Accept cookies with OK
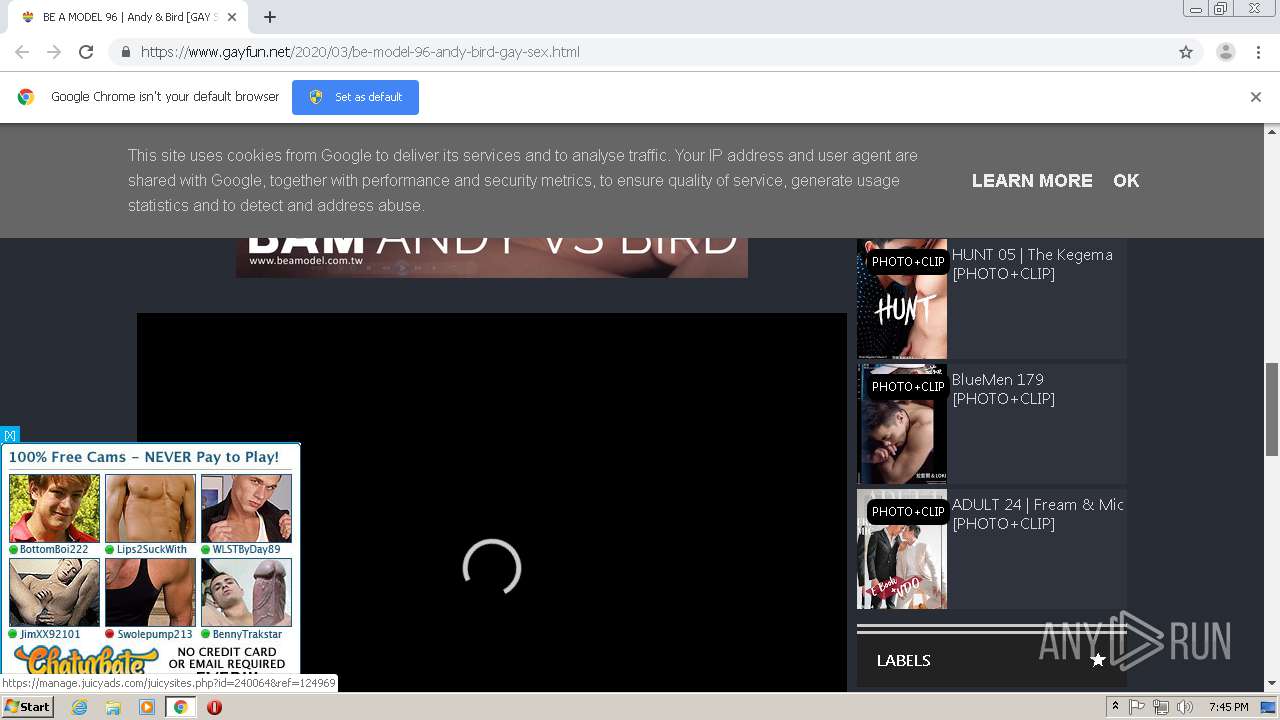 [x=1126, y=181]
